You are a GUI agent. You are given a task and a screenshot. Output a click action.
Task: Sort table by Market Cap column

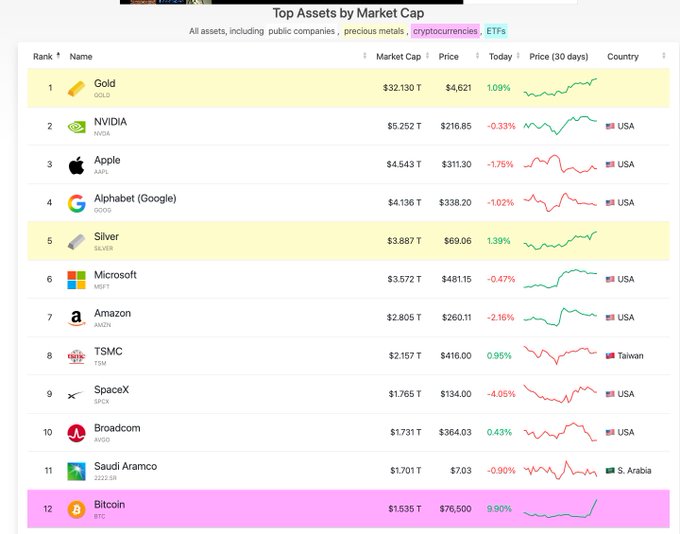[x=402, y=56]
